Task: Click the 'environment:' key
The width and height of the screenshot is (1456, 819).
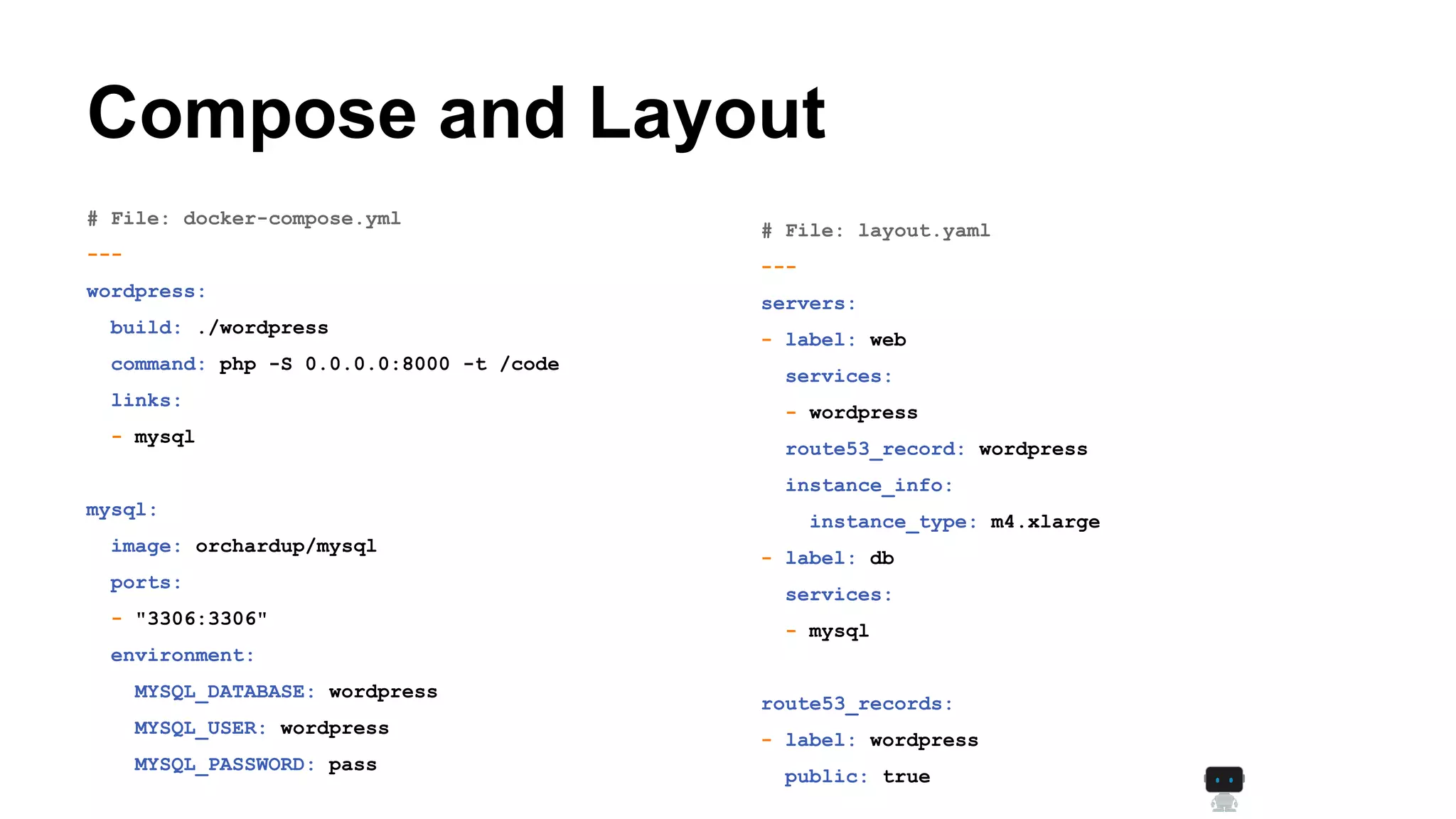Action: click(x=182, y=655)
